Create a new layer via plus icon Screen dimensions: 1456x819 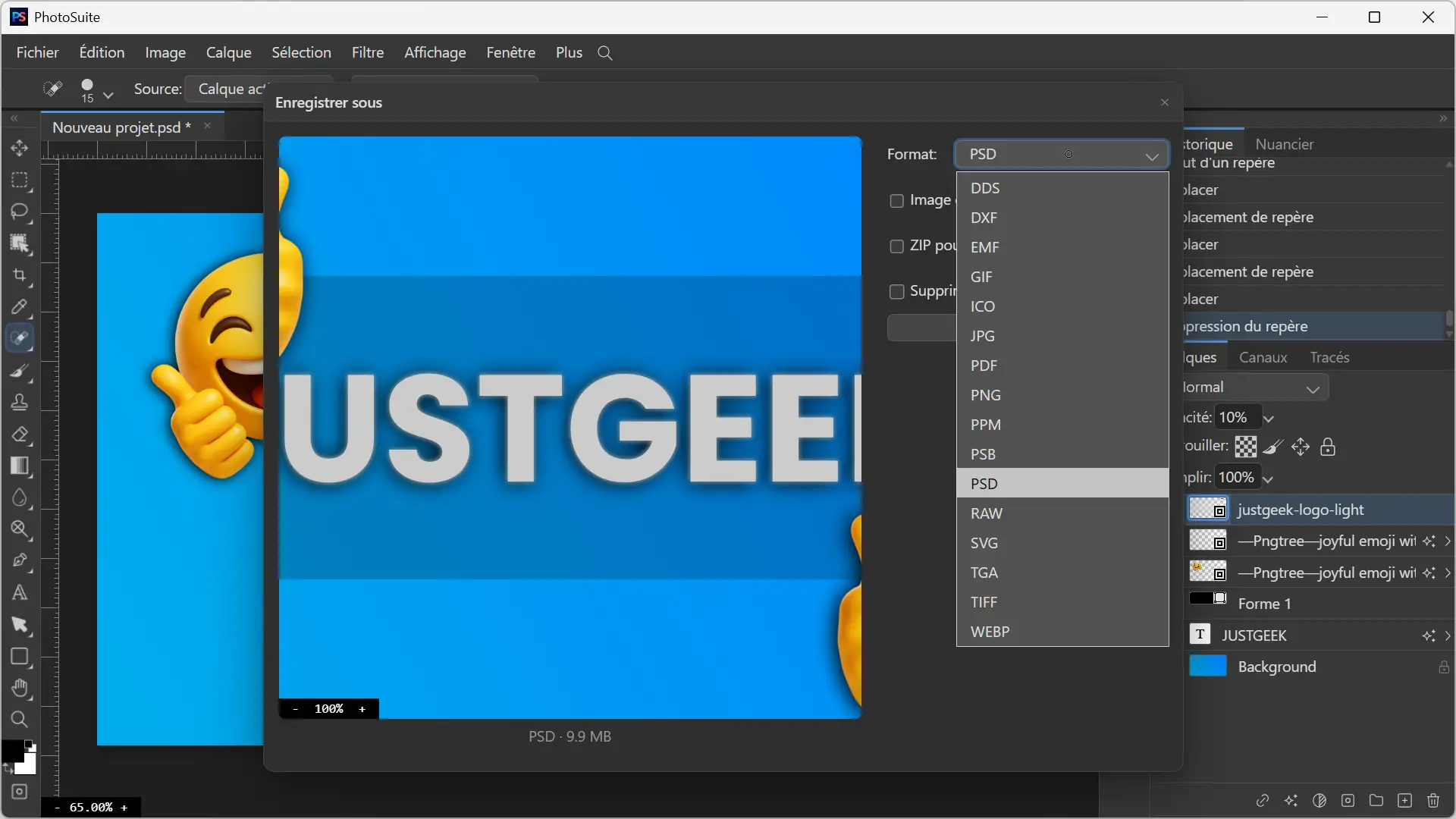coord(1404,800)
